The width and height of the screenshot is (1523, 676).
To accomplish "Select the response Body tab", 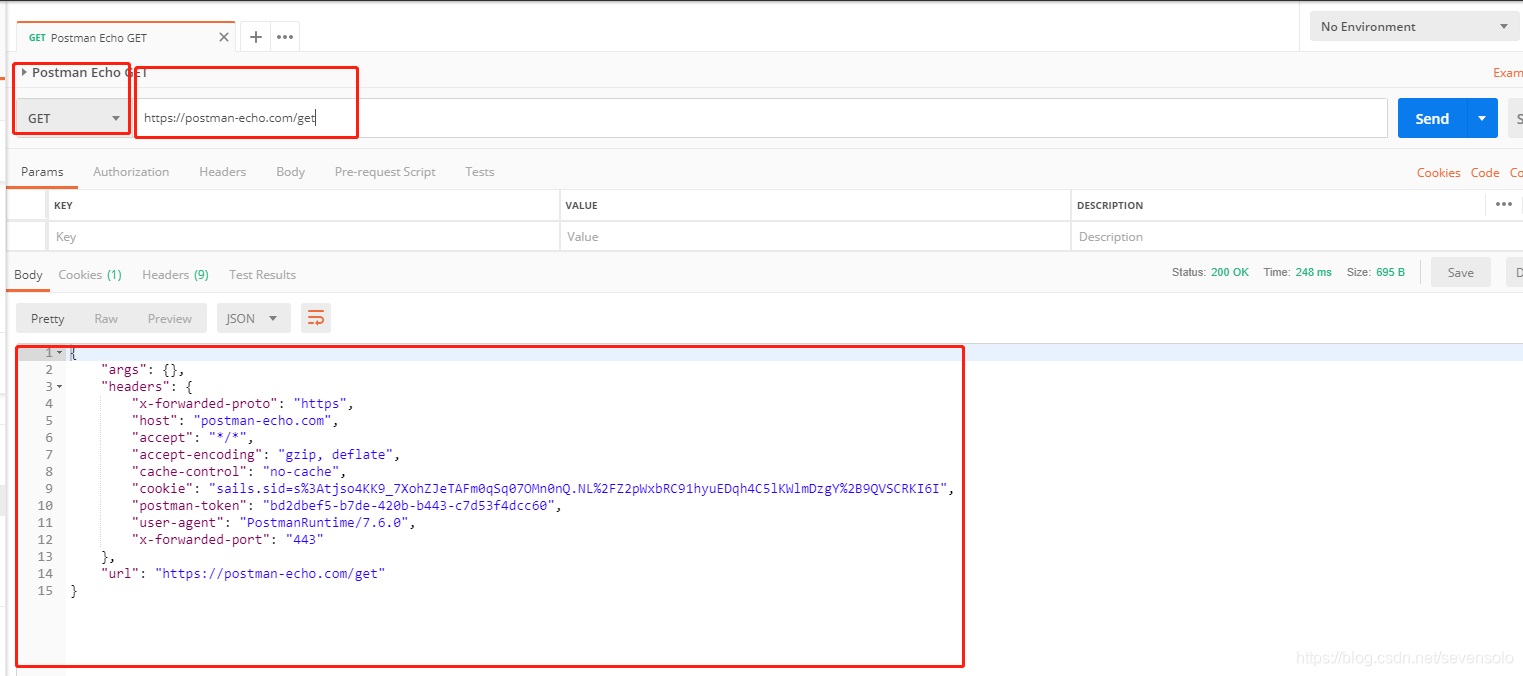I will 28,275.
